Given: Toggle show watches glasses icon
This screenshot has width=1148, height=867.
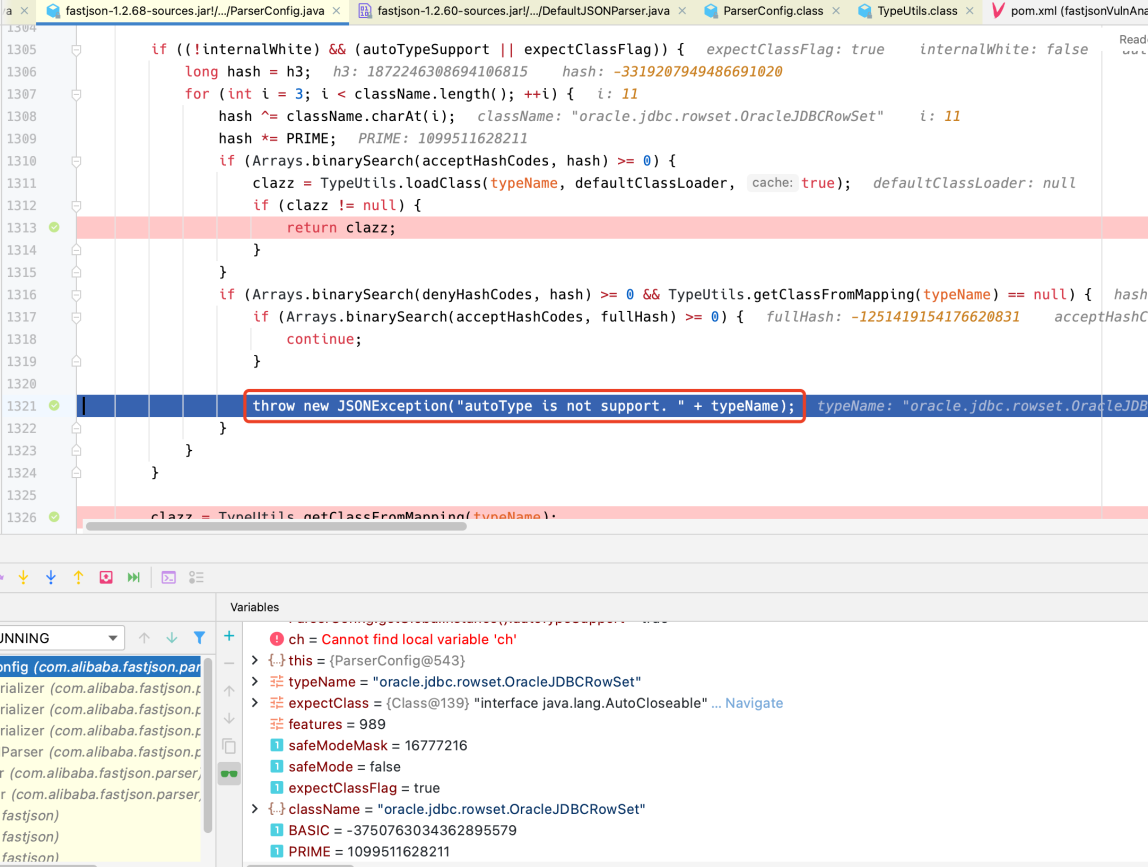Looking at the screenshot, I should [x=229, y=773].
